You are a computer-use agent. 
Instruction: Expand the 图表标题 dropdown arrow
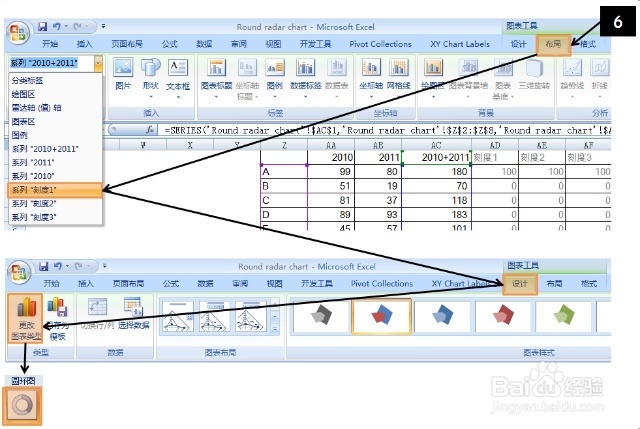click(216, 97)
